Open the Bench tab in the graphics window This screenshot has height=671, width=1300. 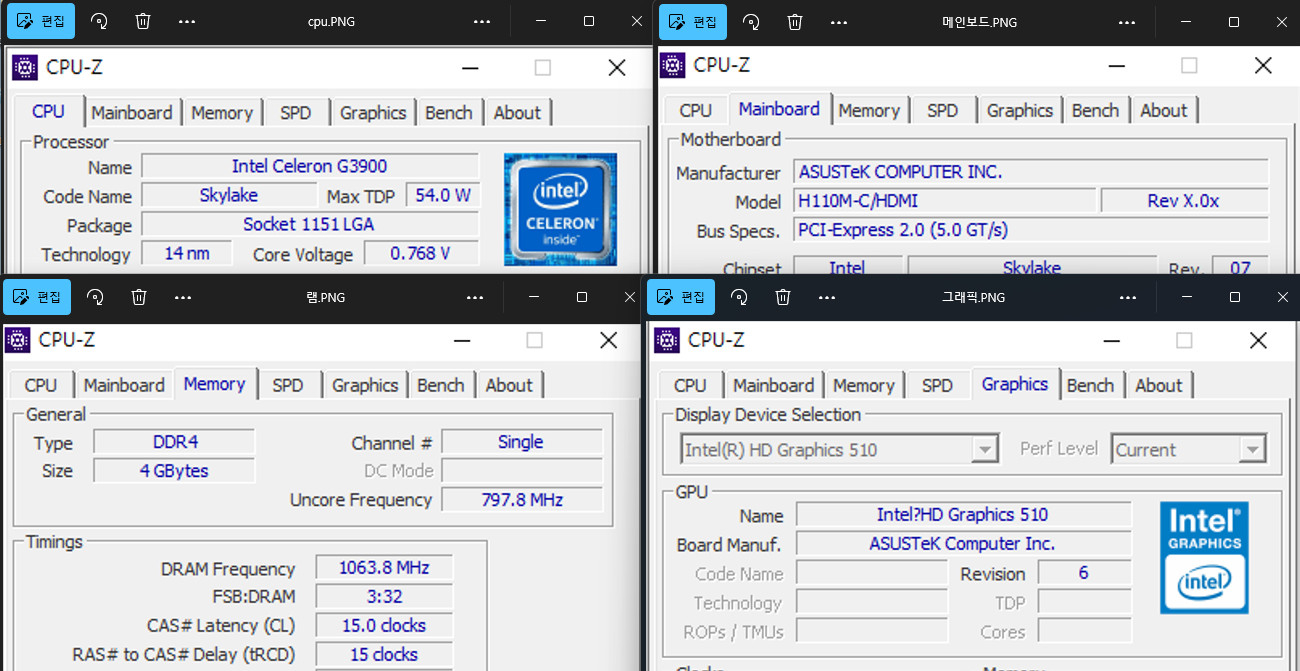[1091, 384]
